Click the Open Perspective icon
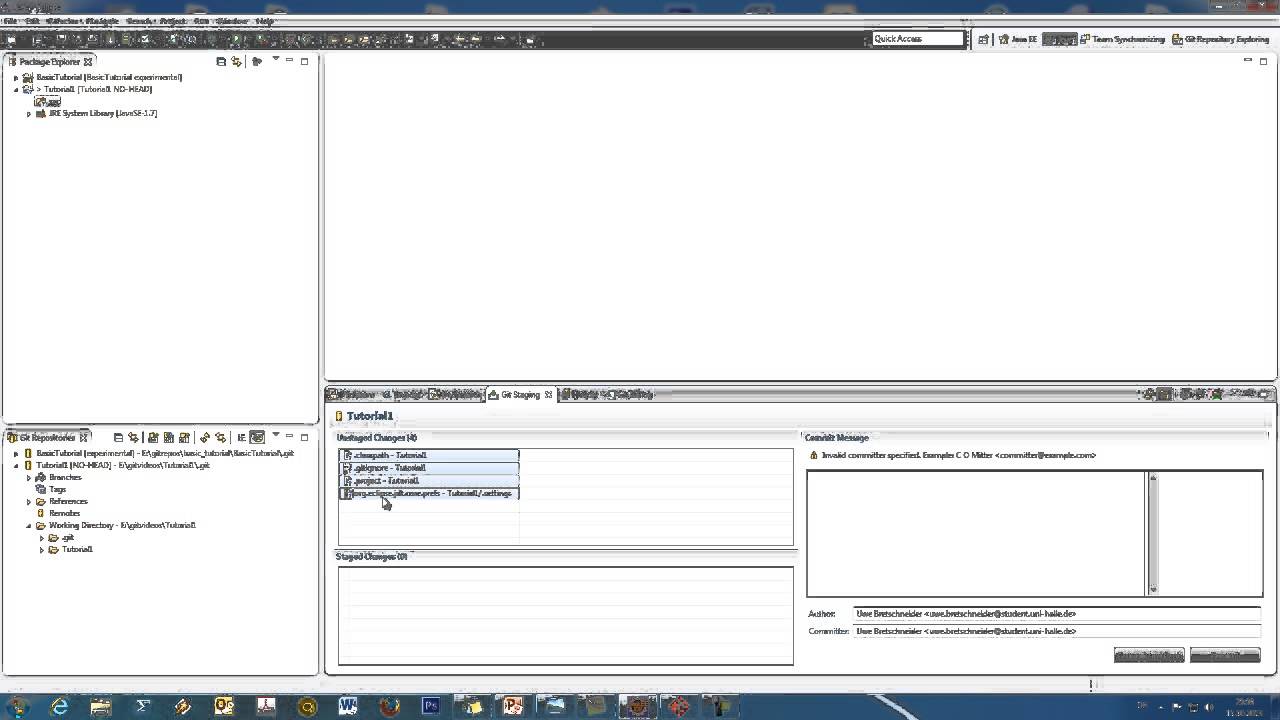 984,39
